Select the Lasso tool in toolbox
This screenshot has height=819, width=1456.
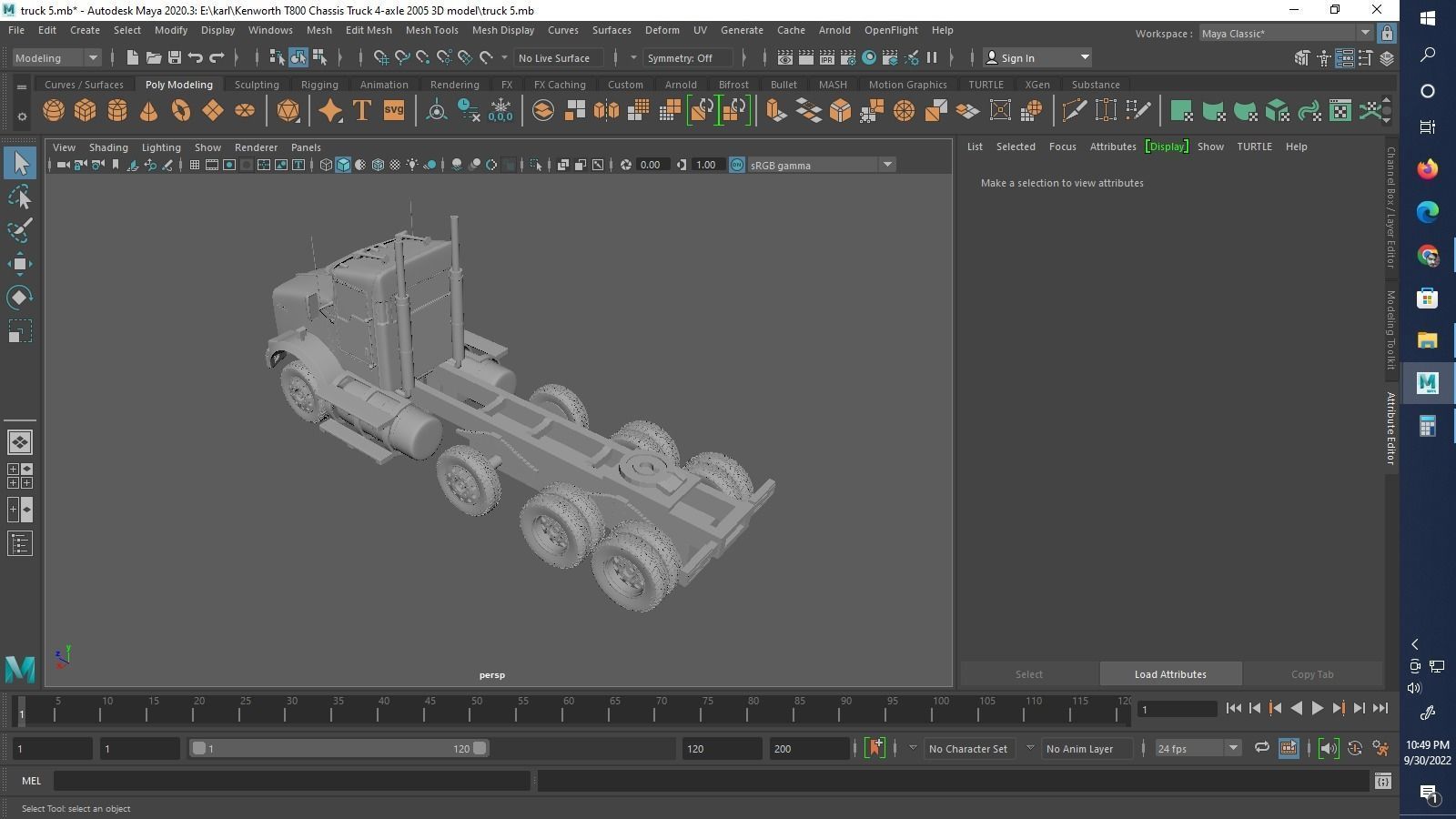(20, 197)
